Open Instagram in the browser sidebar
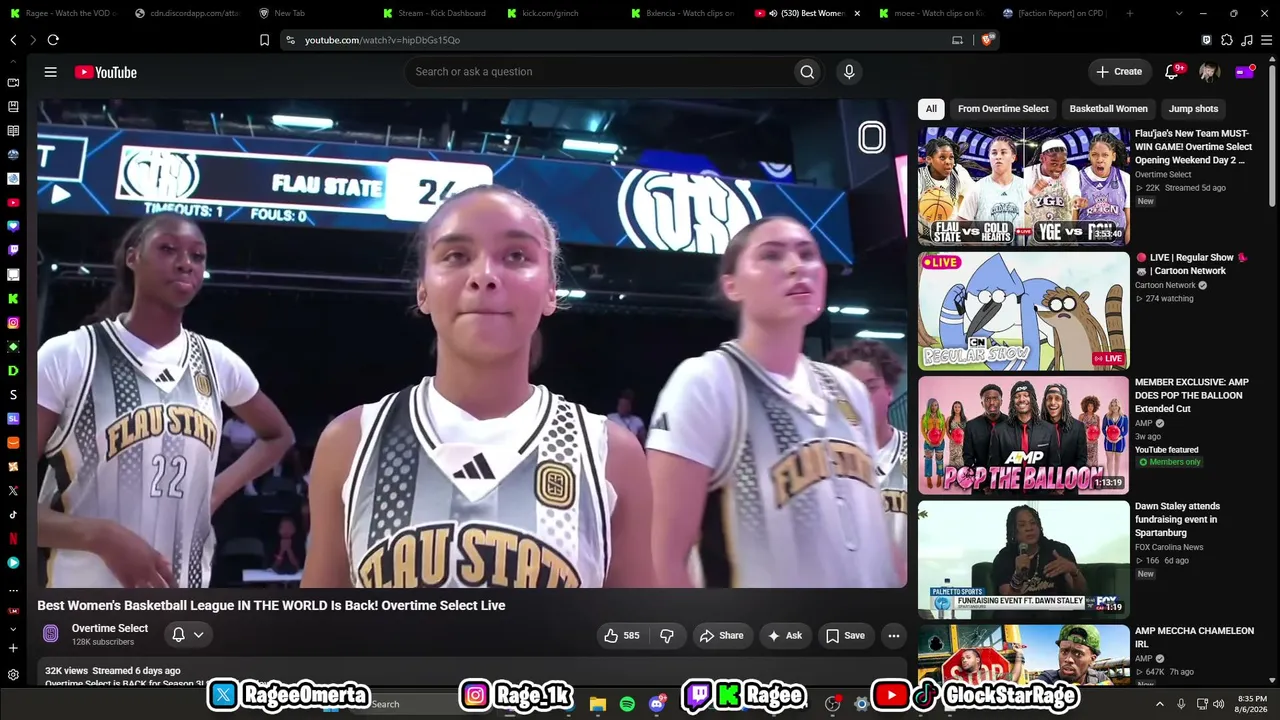1280x720 pixels. (x=13, y=323)
